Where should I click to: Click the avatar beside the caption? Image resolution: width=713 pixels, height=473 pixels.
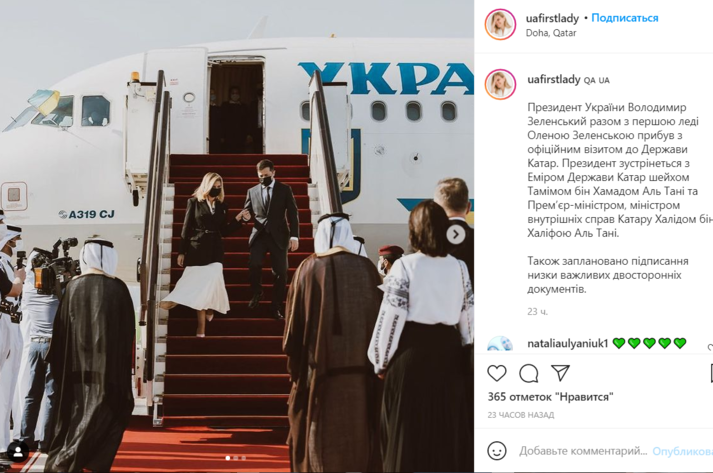[500, 85]
